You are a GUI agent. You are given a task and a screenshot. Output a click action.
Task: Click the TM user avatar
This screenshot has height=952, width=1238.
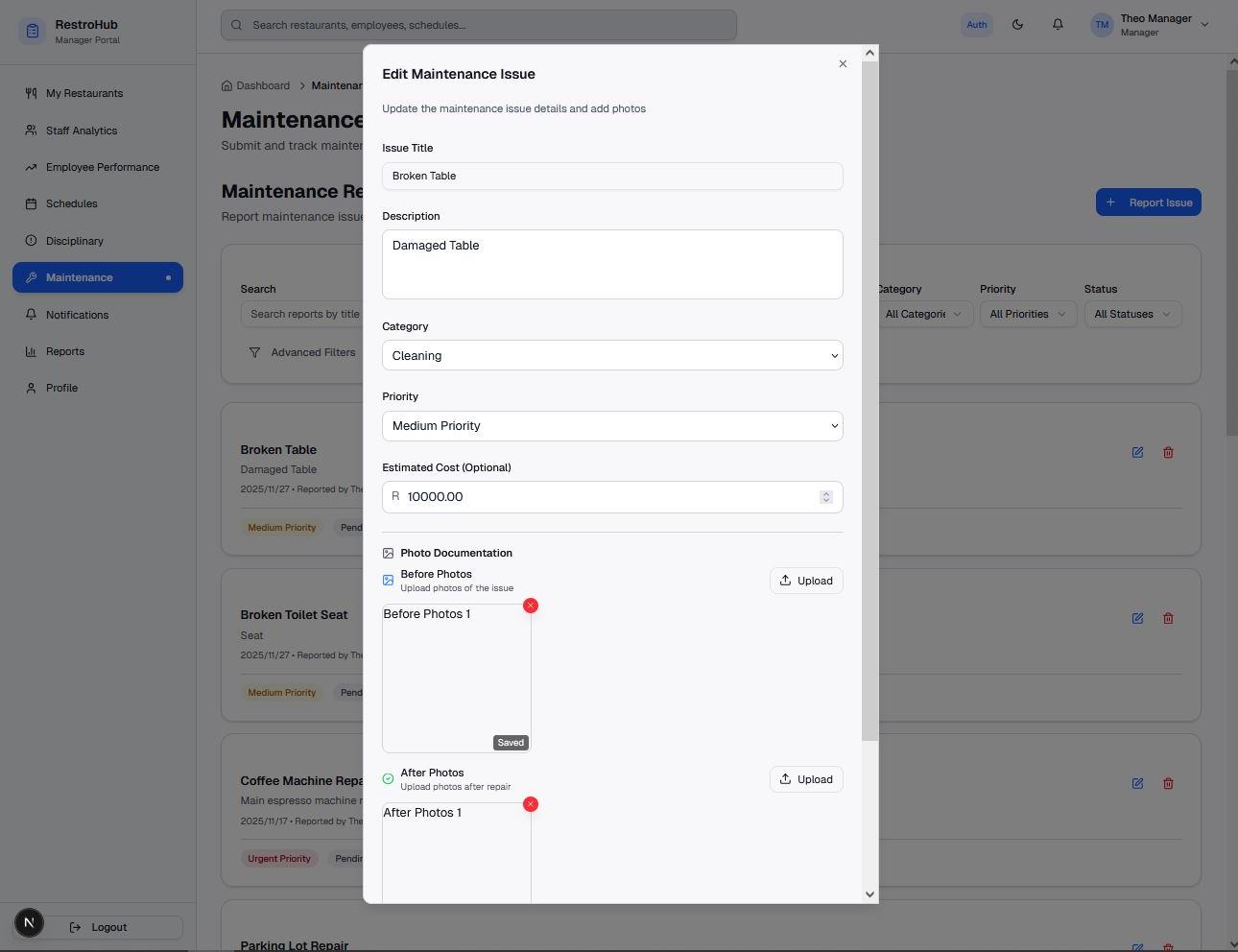(x=1102, y=25)
